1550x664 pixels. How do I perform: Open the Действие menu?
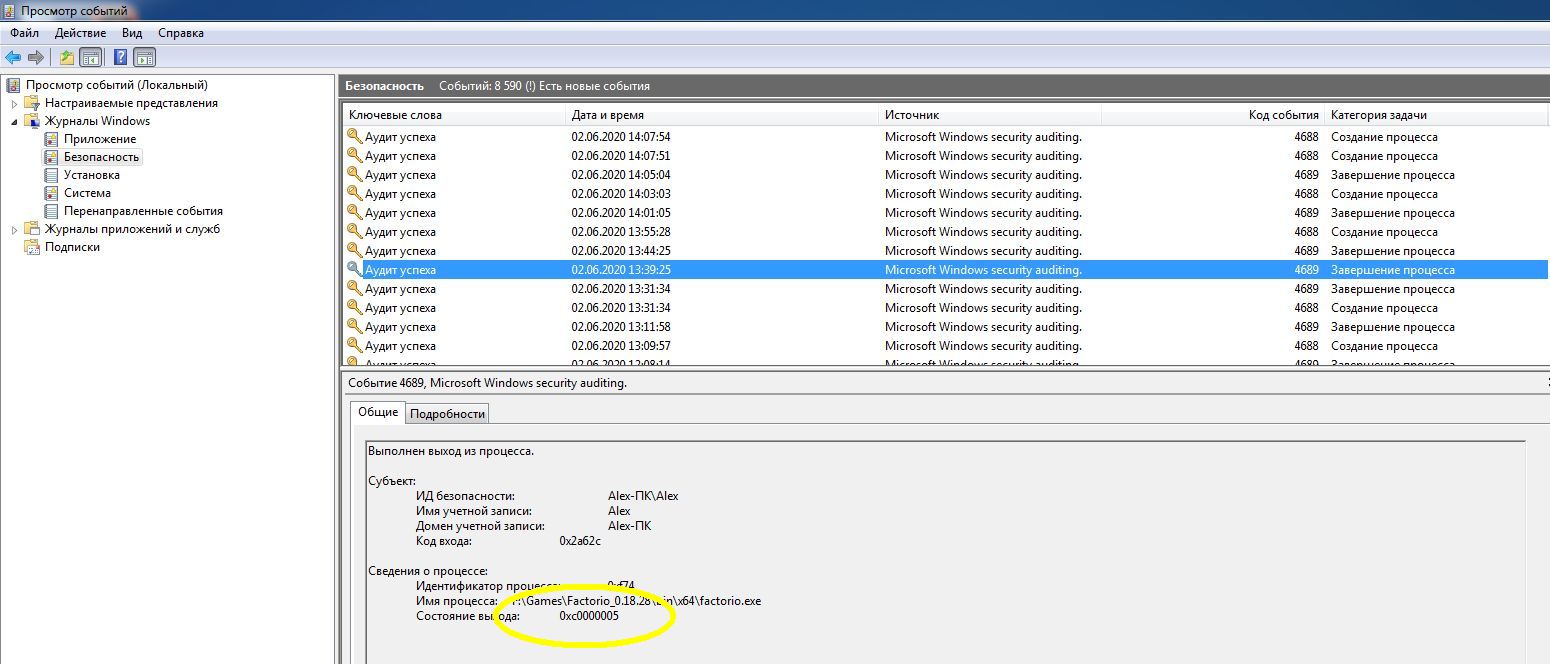click(x=80, y=33)
